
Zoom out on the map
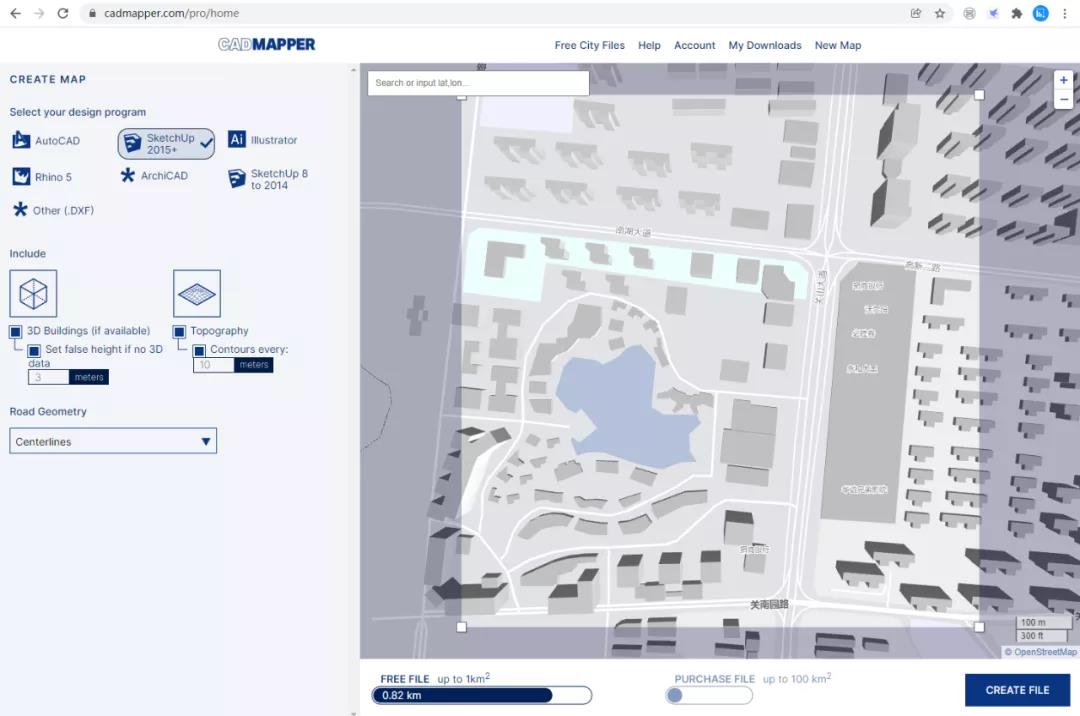click(1063, 100)
